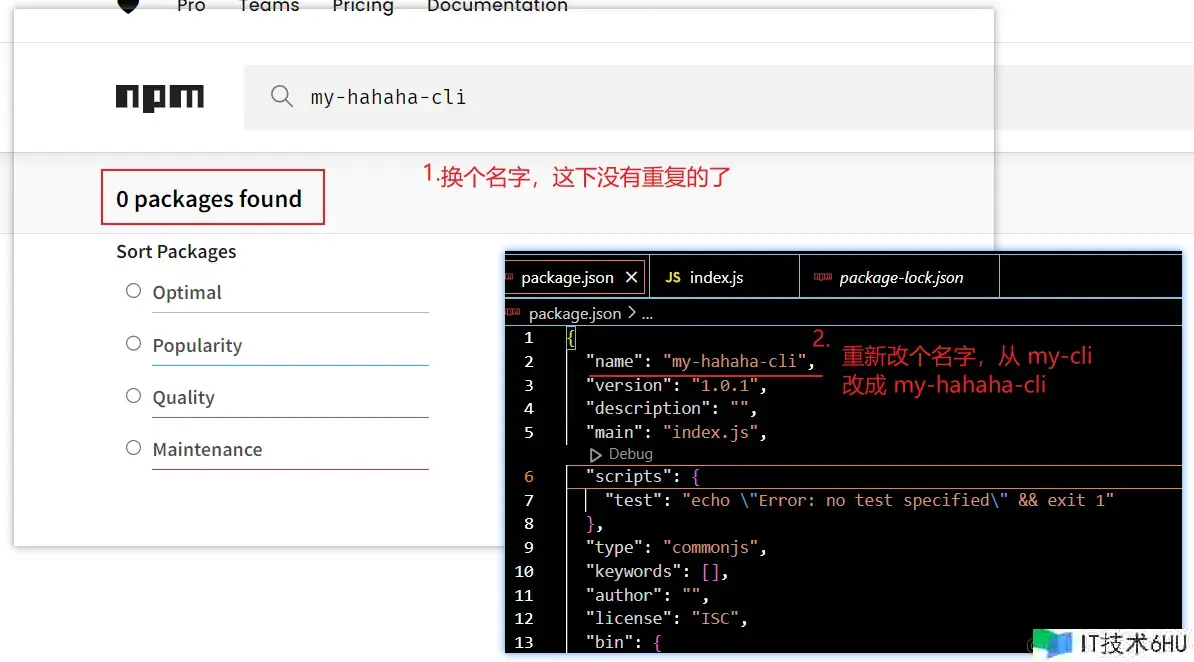The width and height of the screenshot is (1194, 662).
Task: Open the Pricing nav link
Action: [x=363, y=7]
